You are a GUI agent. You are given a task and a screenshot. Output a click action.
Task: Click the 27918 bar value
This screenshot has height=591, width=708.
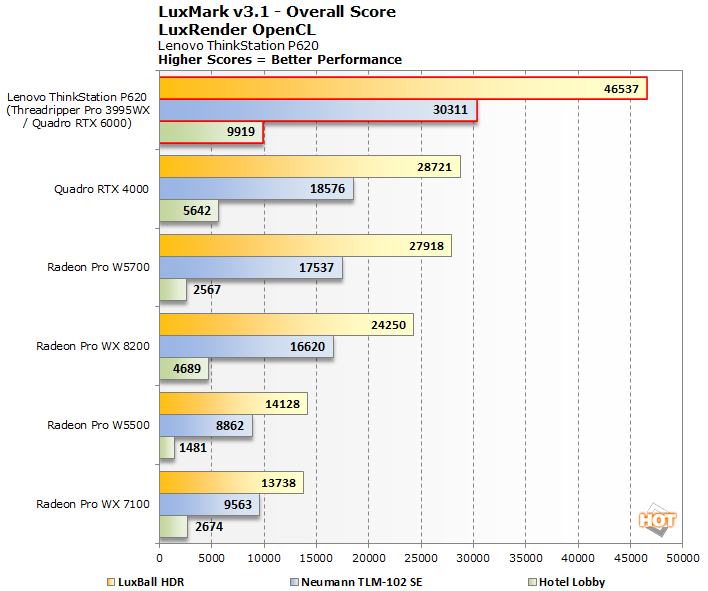[x=426, y=246]
